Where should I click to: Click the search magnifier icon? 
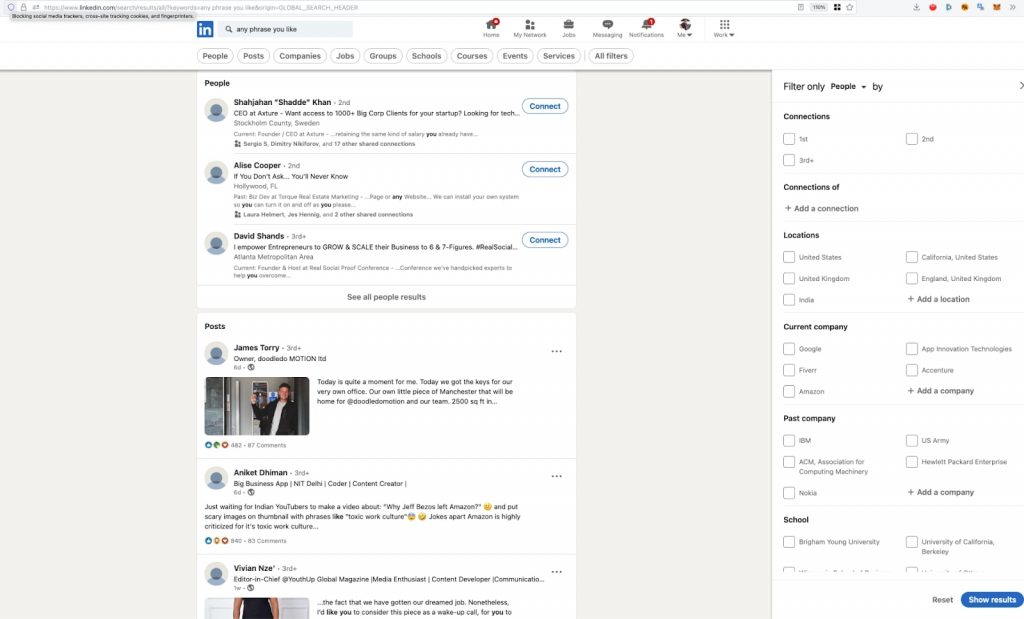[x=229, y=29]
